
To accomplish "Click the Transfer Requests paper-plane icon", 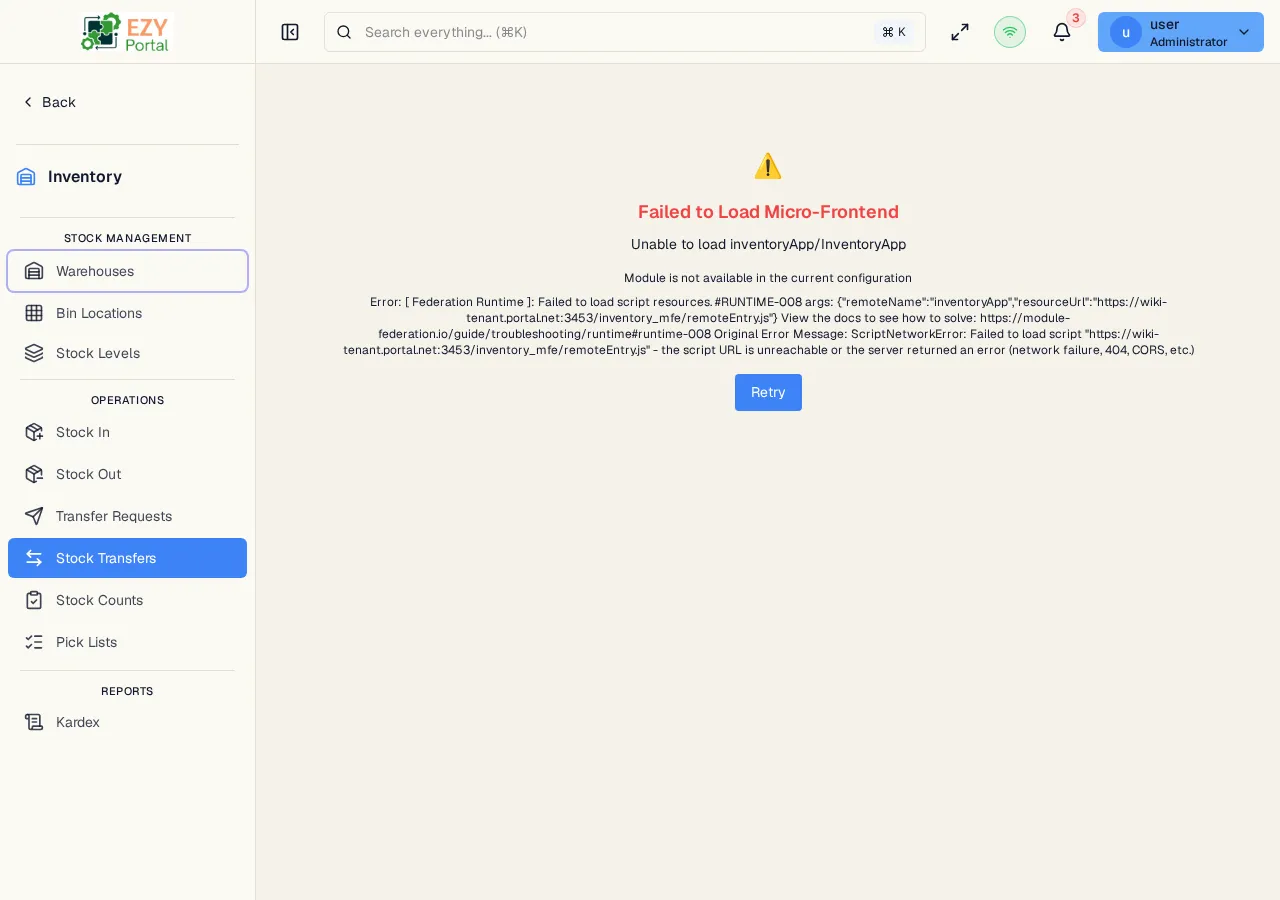I will click(x=34, y=516).
